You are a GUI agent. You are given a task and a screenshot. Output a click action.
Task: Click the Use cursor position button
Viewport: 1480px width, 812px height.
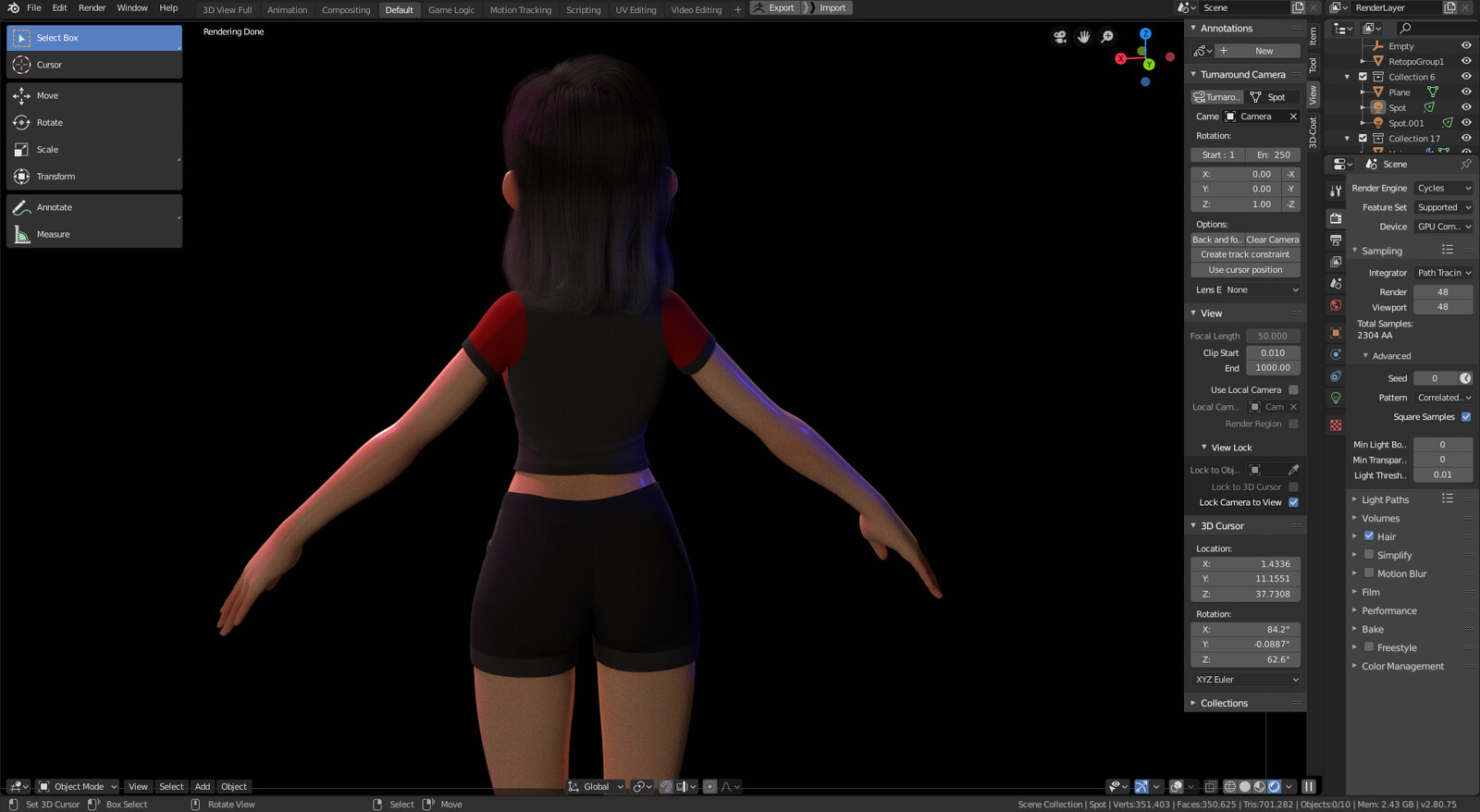coord(1245,270)
